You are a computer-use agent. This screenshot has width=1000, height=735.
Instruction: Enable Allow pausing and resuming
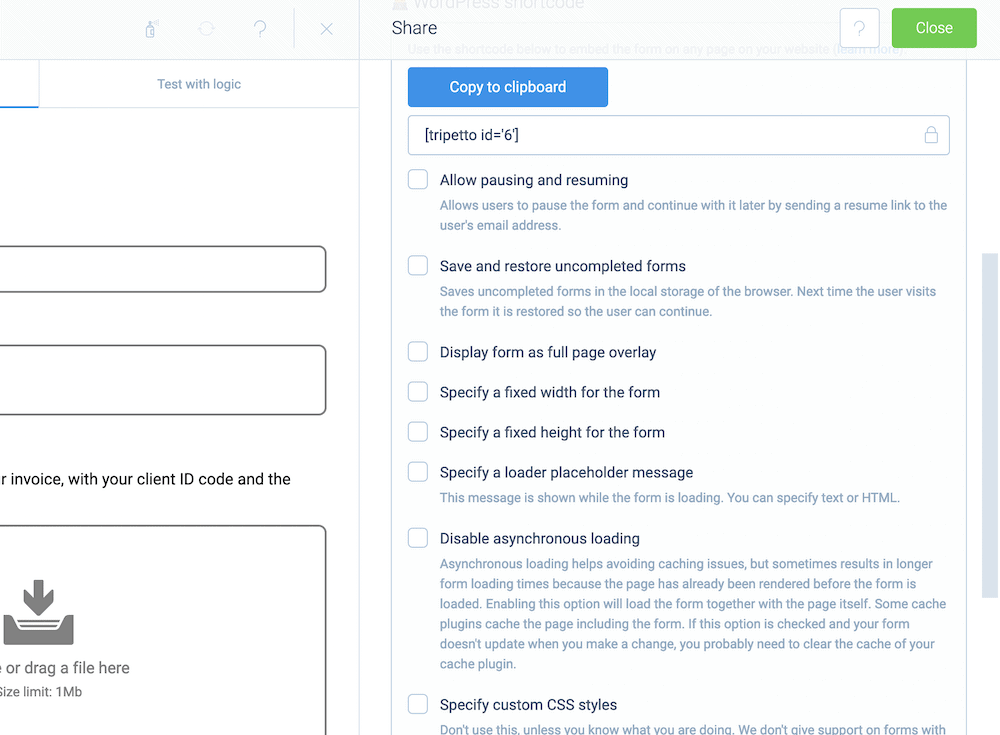pyautogui.click(x=418, y=179)
